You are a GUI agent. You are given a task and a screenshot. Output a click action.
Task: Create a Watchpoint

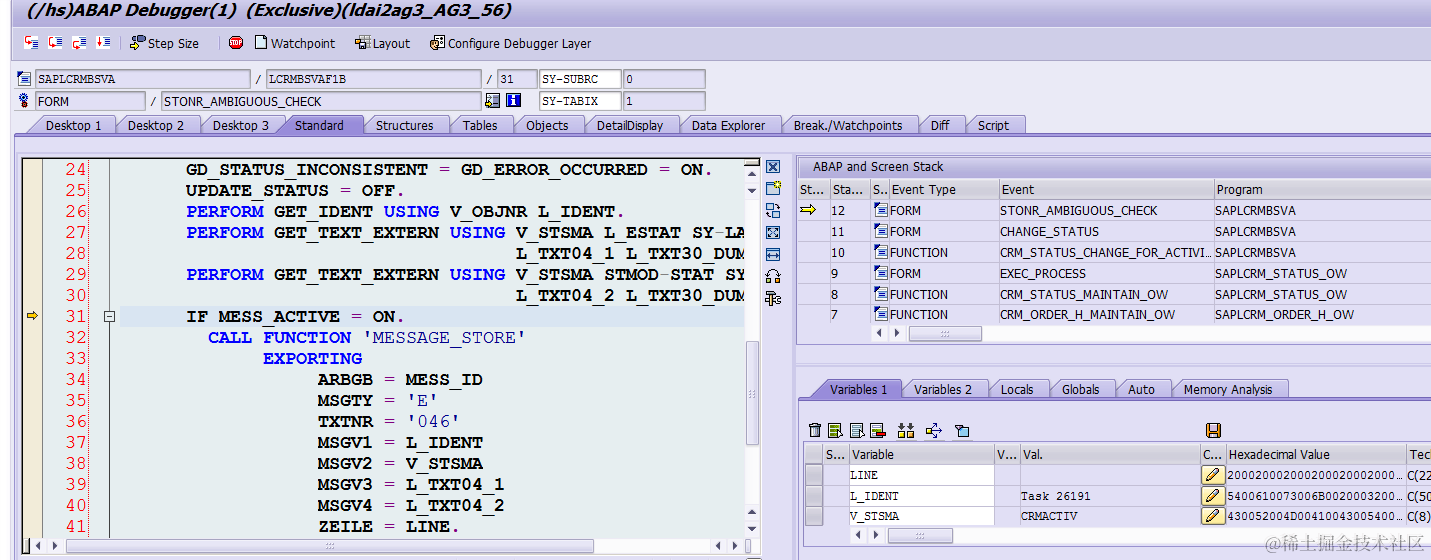tap(295, 43)
